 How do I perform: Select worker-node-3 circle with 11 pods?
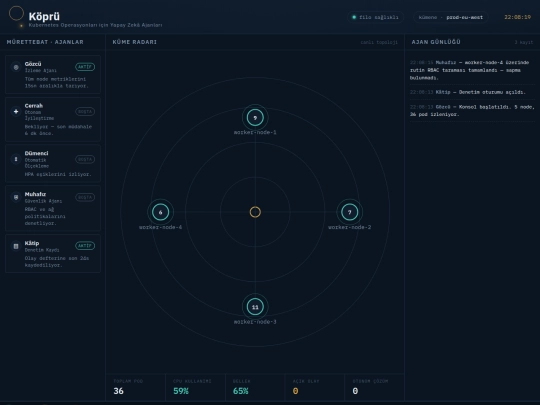(255, 307)
